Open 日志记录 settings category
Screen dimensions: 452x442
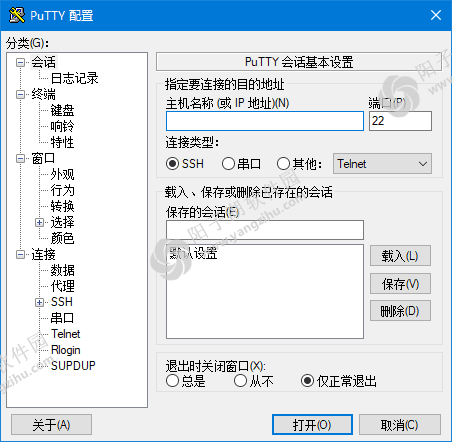point(75,78)
